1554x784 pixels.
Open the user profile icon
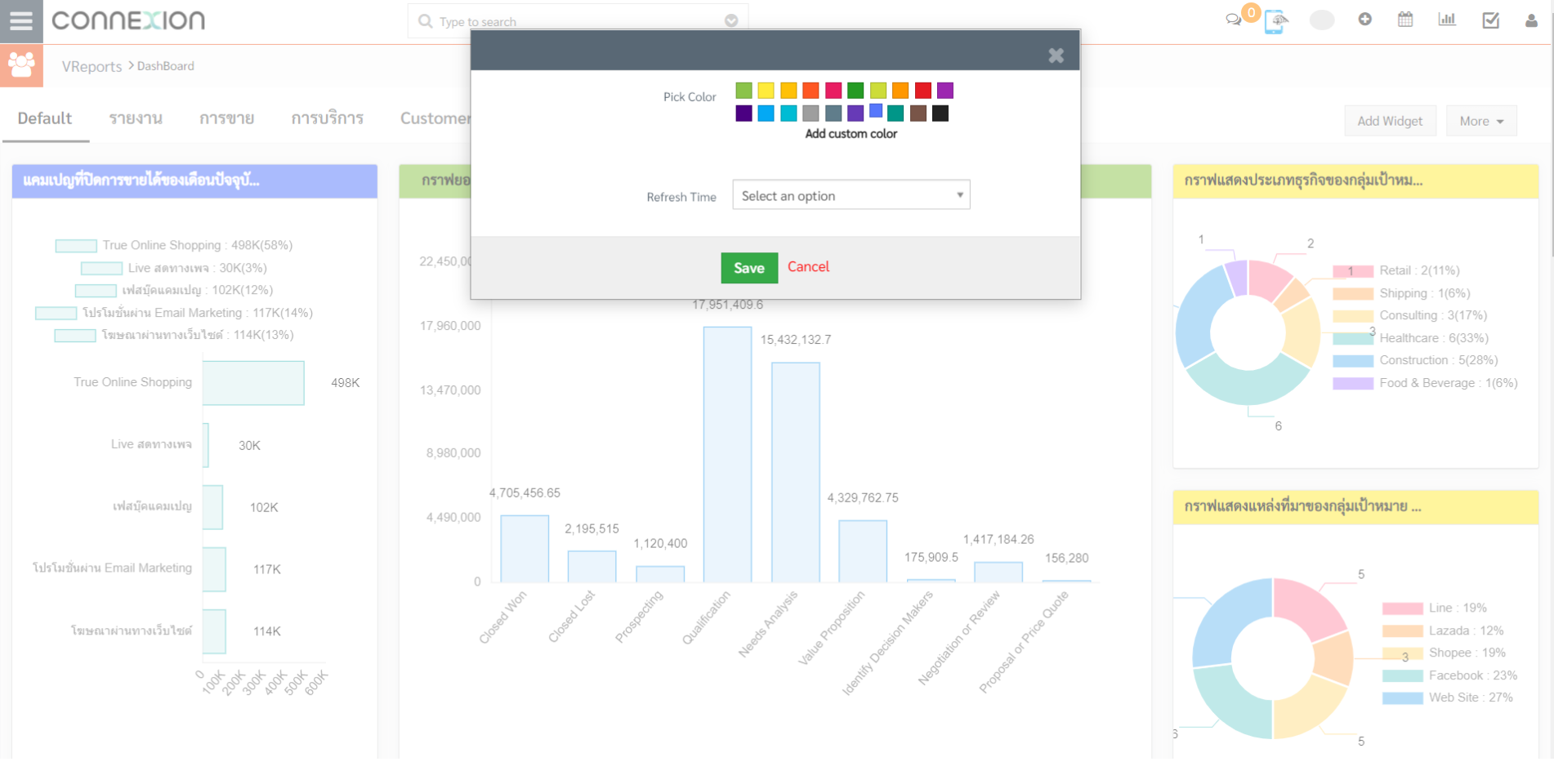pos(1531,20)
